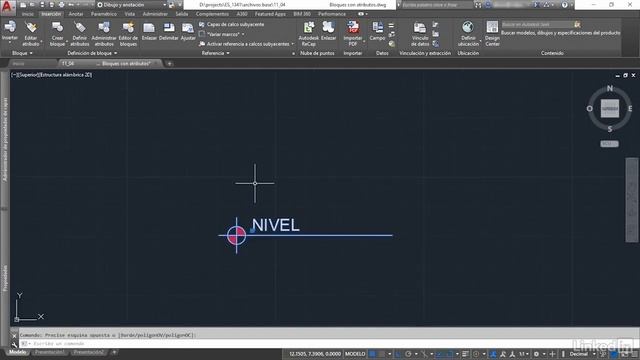Switch to the Administrar ribbon tab
The height and width of the screenshot is (360, 640).
[x=155, y=14]
